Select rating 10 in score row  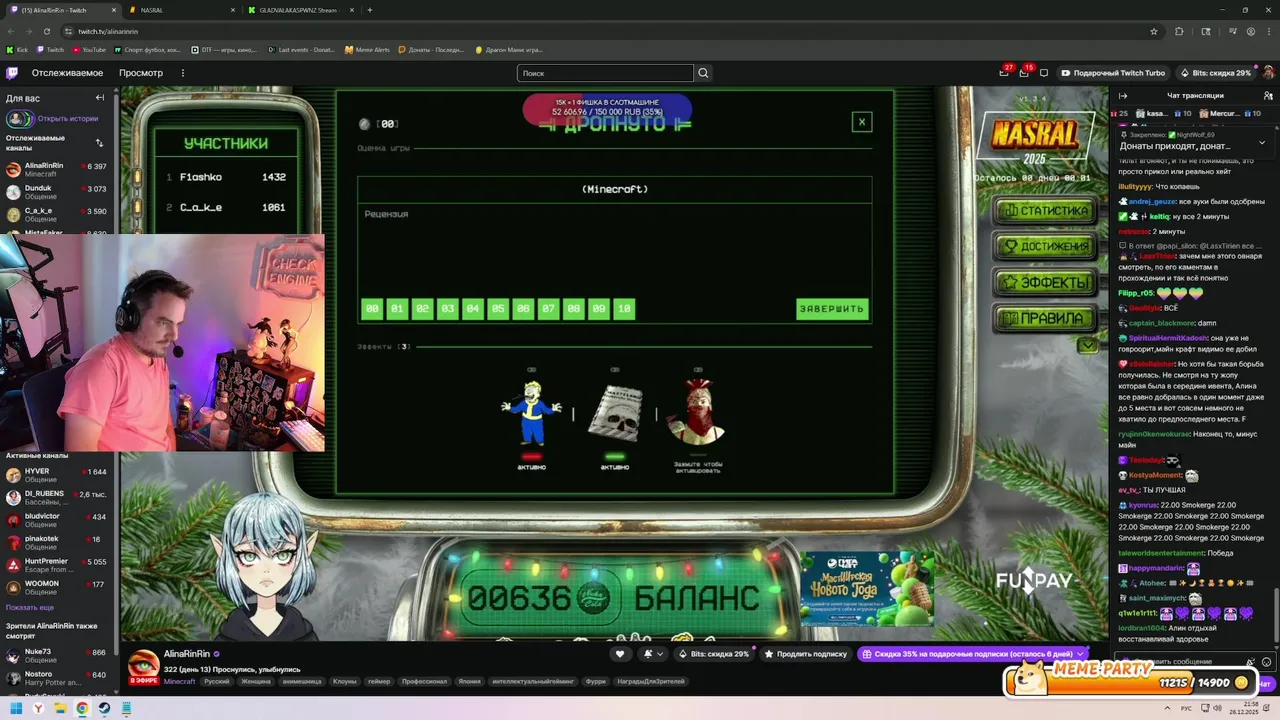[x=624, y=309]
